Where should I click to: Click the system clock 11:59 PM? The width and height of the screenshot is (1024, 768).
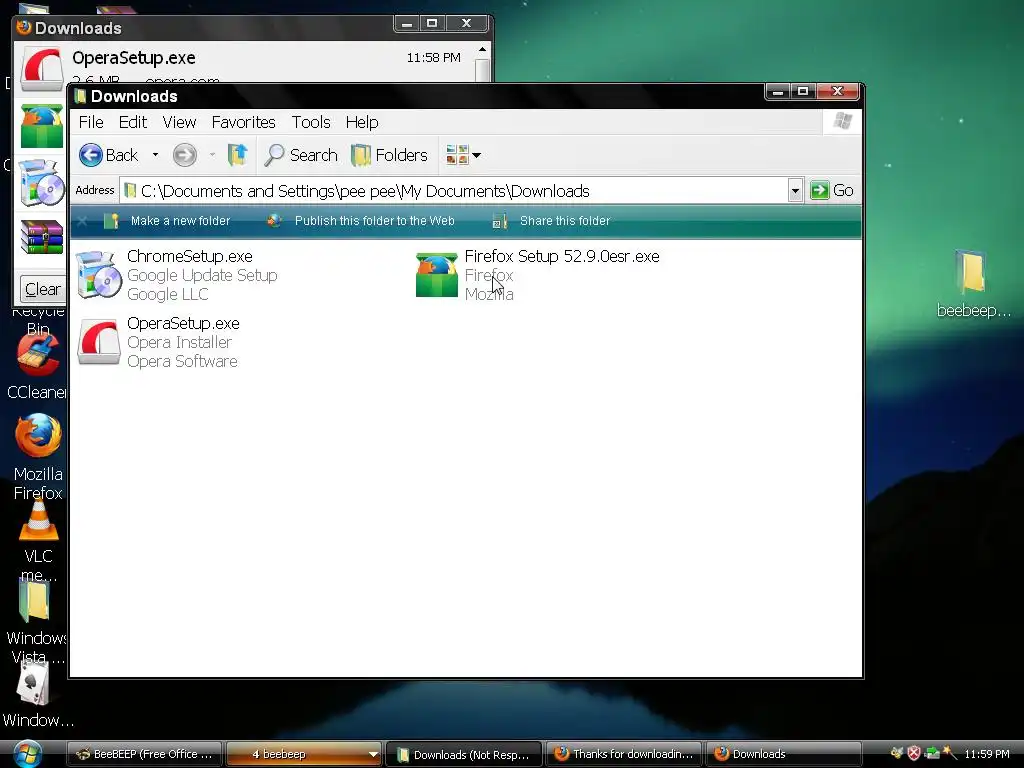pos(987,754)
